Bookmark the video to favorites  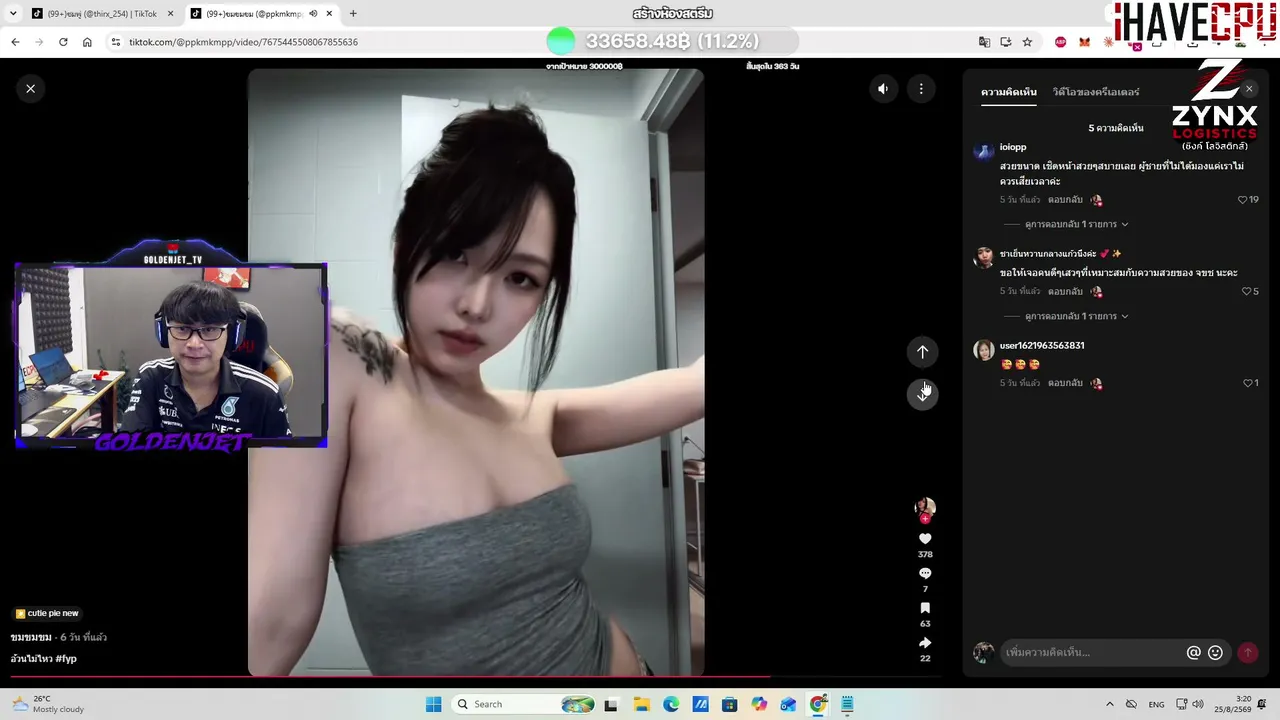[x=925, y=608]
